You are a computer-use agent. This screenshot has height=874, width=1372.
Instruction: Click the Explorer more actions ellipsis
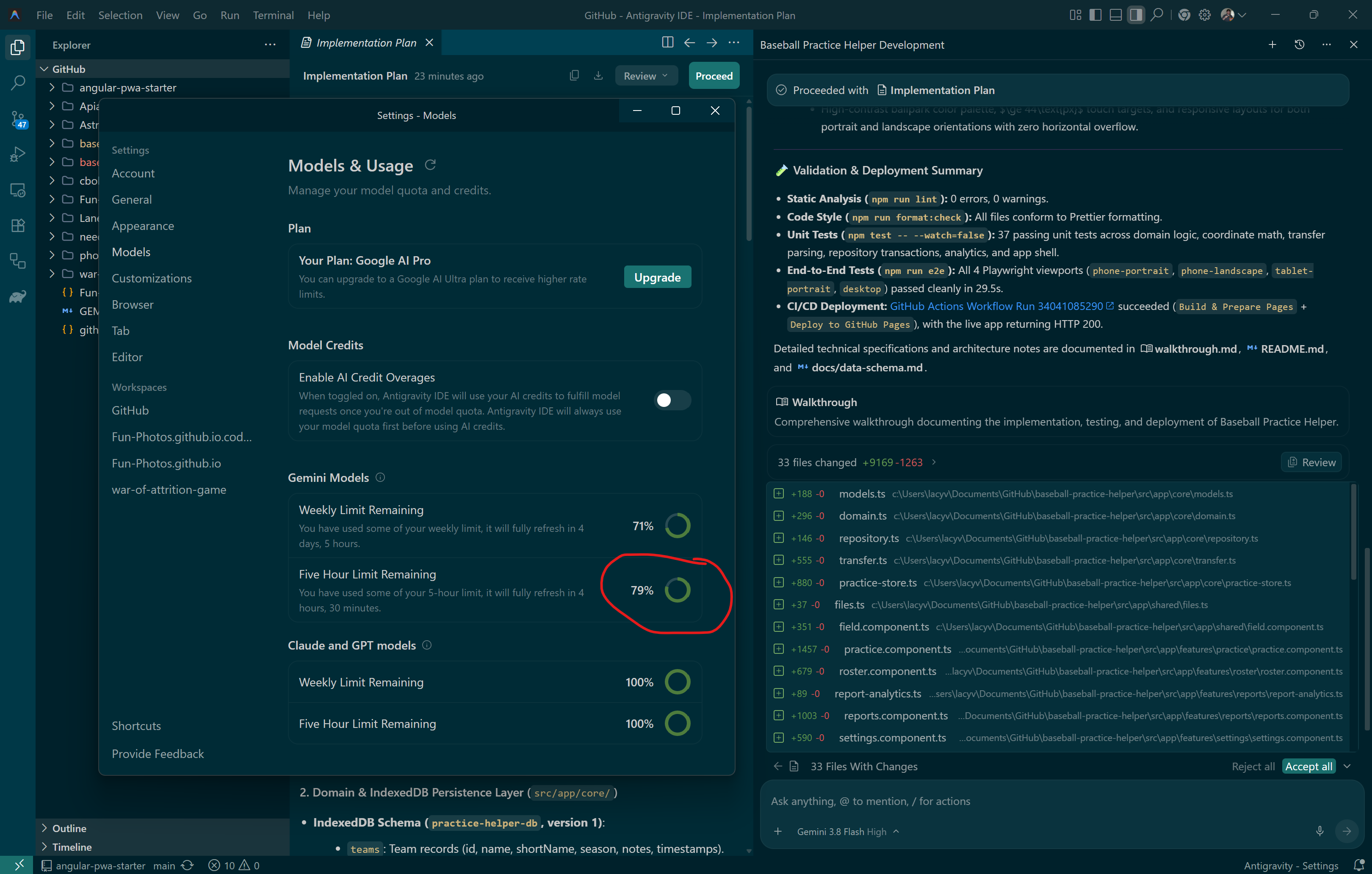(x=270, y=44)
